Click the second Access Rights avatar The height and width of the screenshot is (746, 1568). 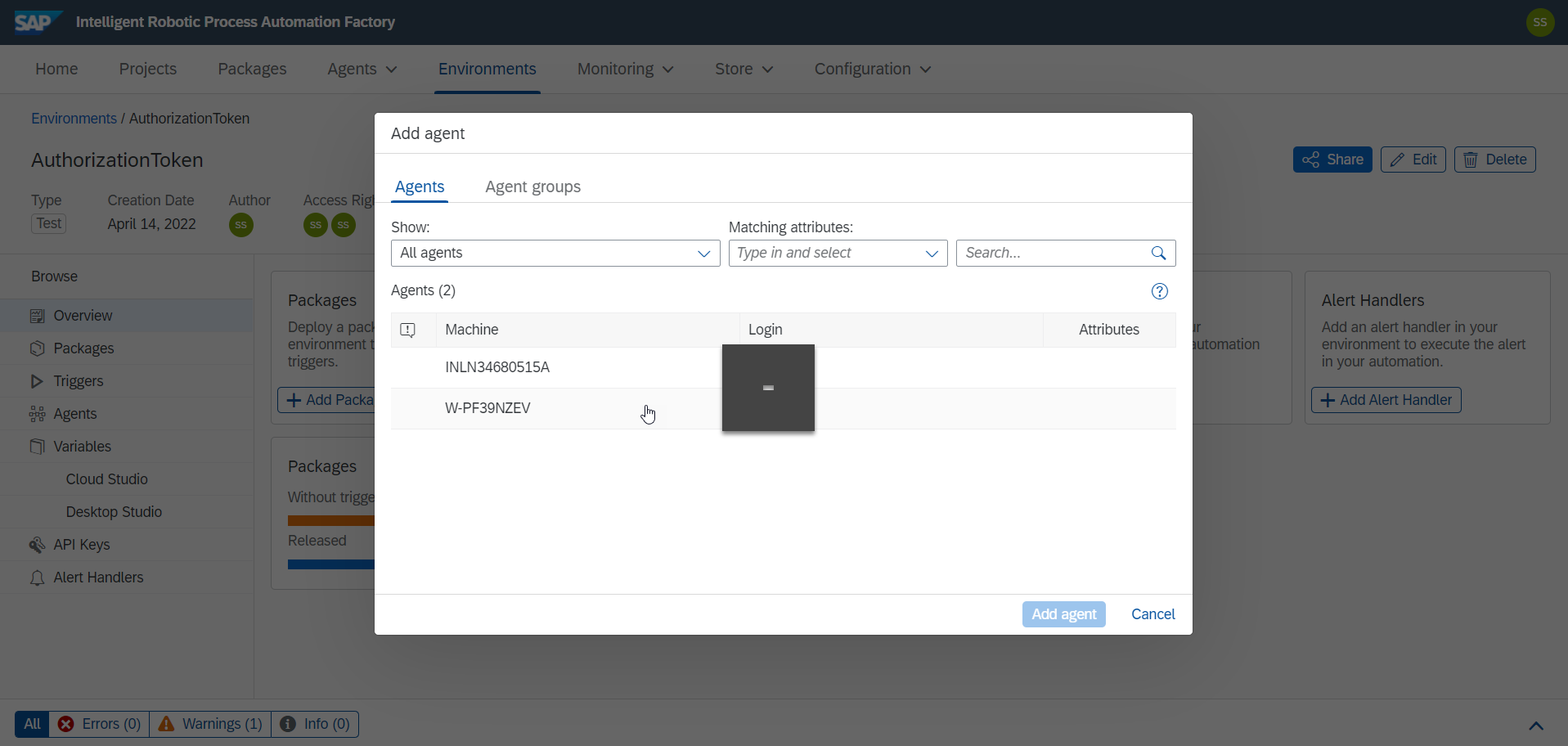pyautogui.click(x=344, y=225)
